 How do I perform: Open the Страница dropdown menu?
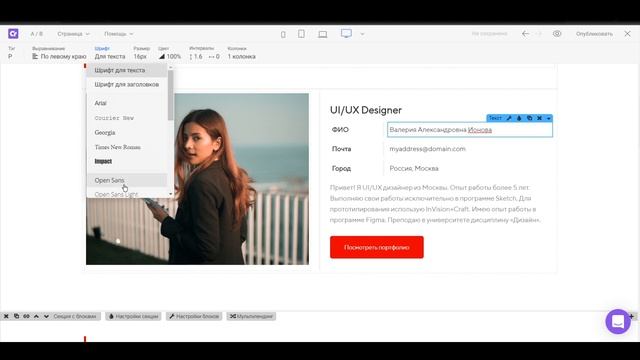tap(73, 34)
